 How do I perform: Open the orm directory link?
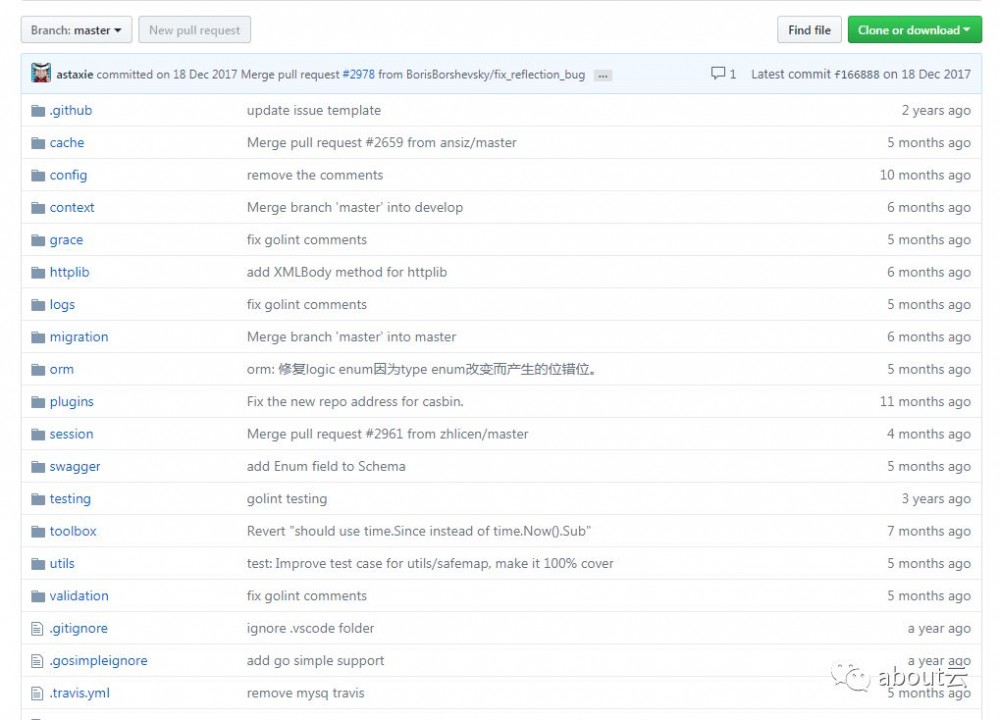(x=62, y=369)
